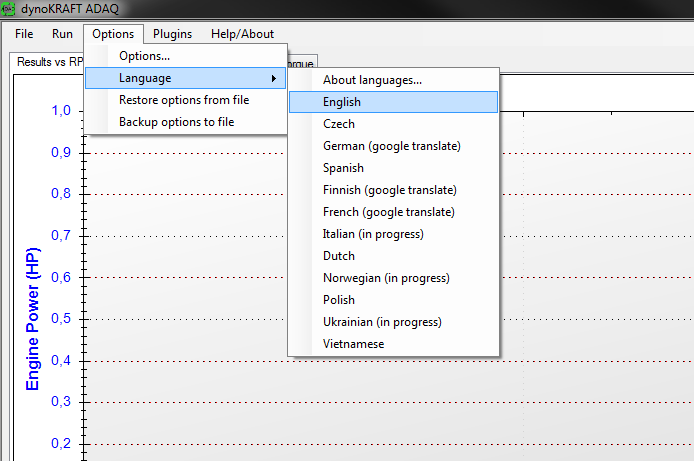Viewport: 694px width, 461px height.
Task: Select Italian (in progress) language
Action: coord(393,234)
